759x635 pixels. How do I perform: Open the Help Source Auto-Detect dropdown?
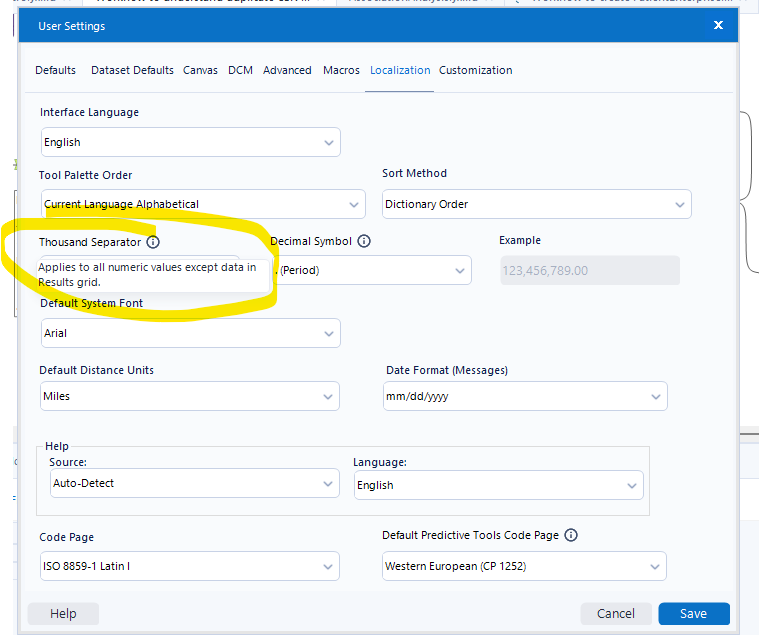tap(195, 483)
